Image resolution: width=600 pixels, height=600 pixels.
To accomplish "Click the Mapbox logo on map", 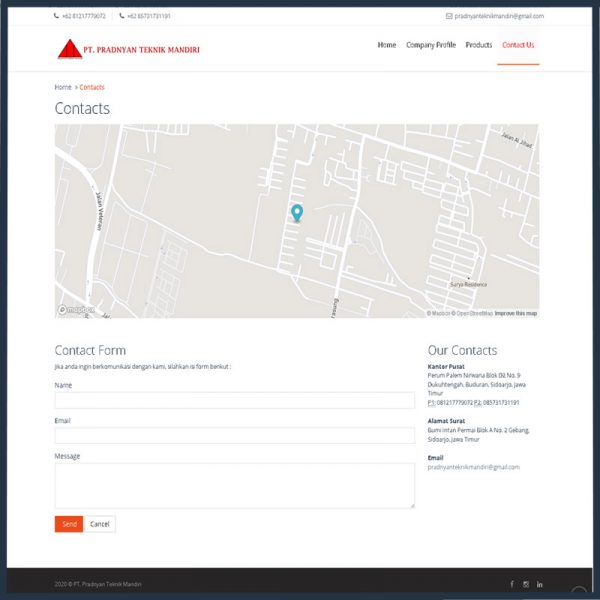I will pos(76,310).
